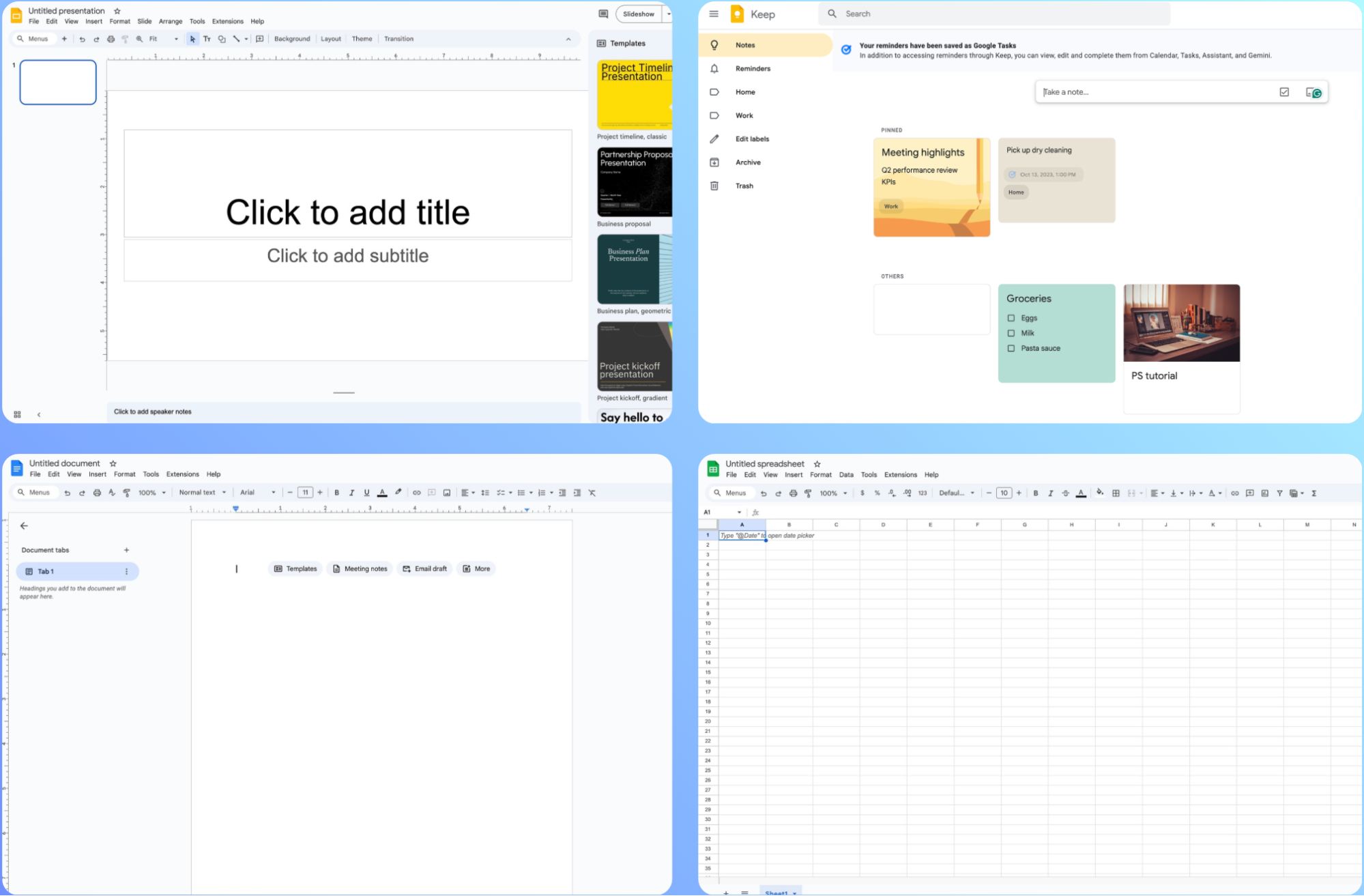Viewport: 1364px width, 896px height.
Task: Click the Meeting notes chip in Docs
Action: click(360, 568)
